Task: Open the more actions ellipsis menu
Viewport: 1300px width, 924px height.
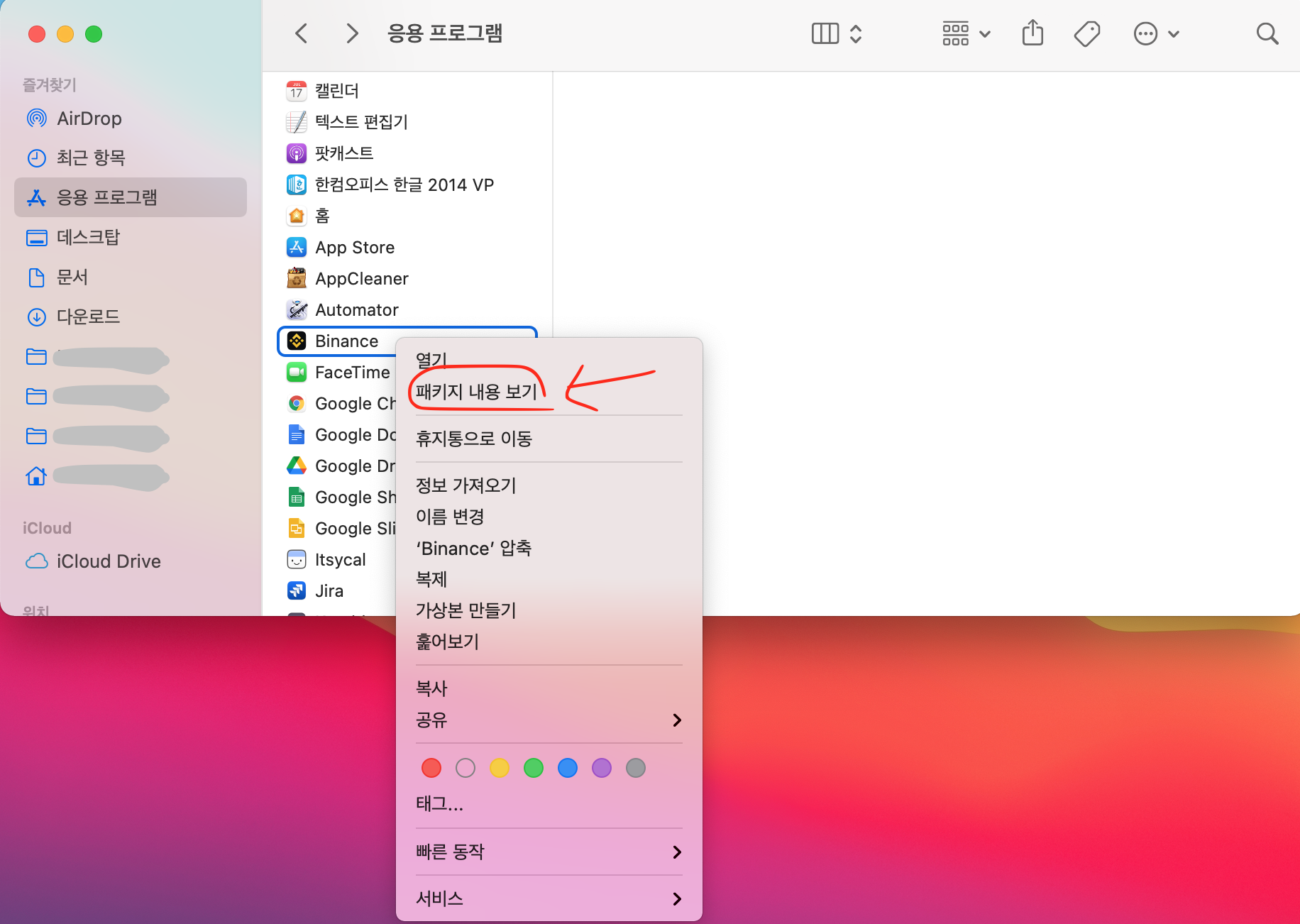Action: coord(1156,33)
